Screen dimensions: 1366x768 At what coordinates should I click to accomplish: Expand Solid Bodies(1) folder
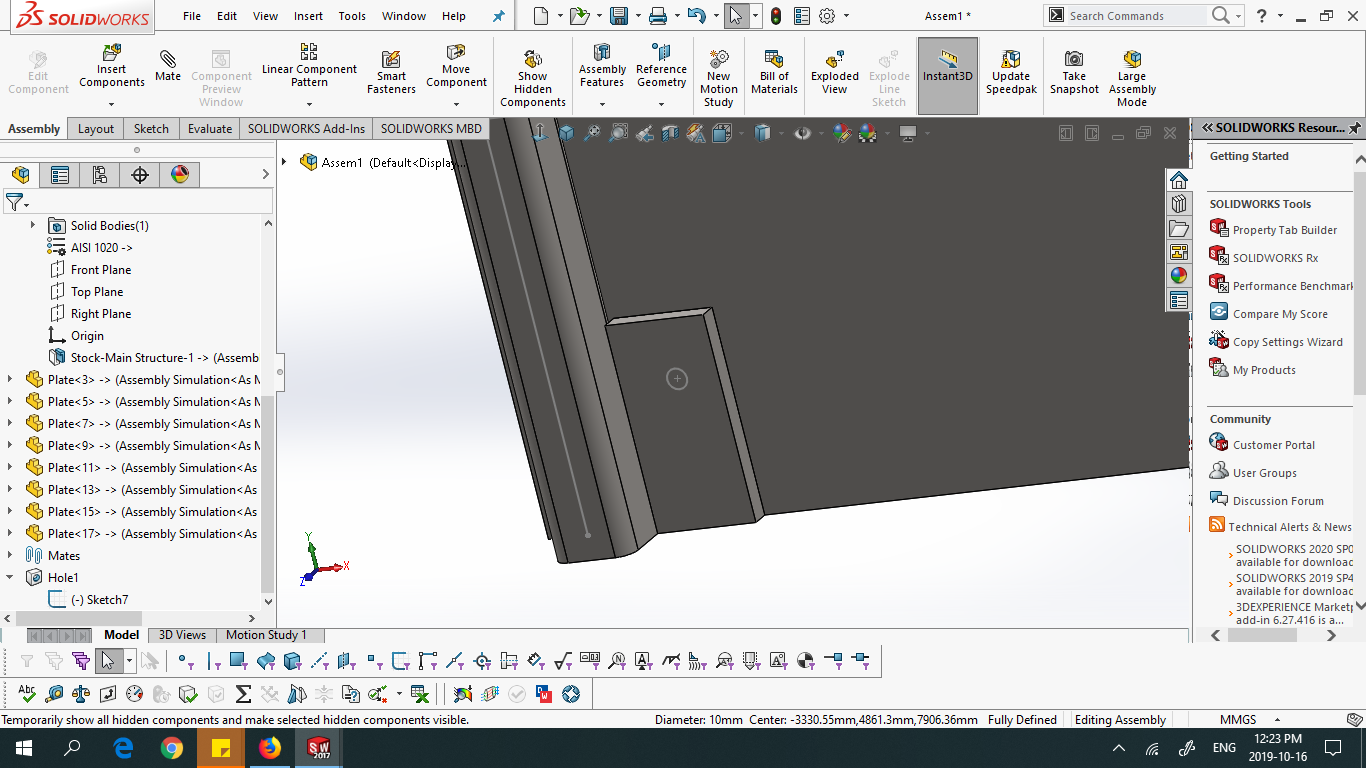(x=33, y=225)
